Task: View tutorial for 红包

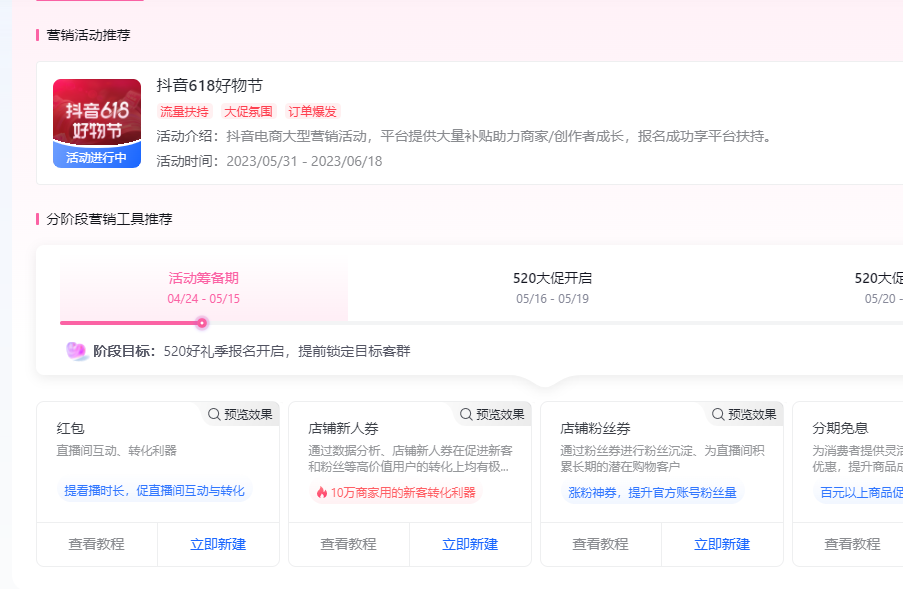Action: point(97,544)
